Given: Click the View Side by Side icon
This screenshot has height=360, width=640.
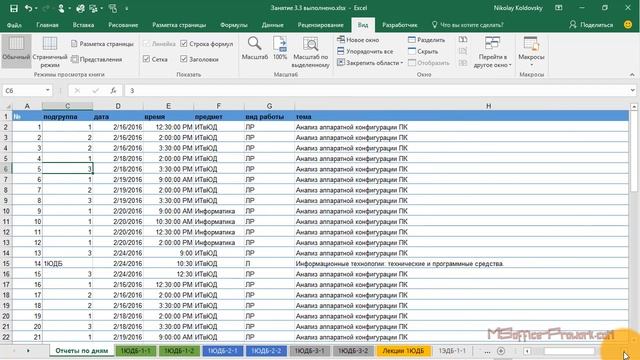Looking at the screenshot, I should click(x=463, y=40).
